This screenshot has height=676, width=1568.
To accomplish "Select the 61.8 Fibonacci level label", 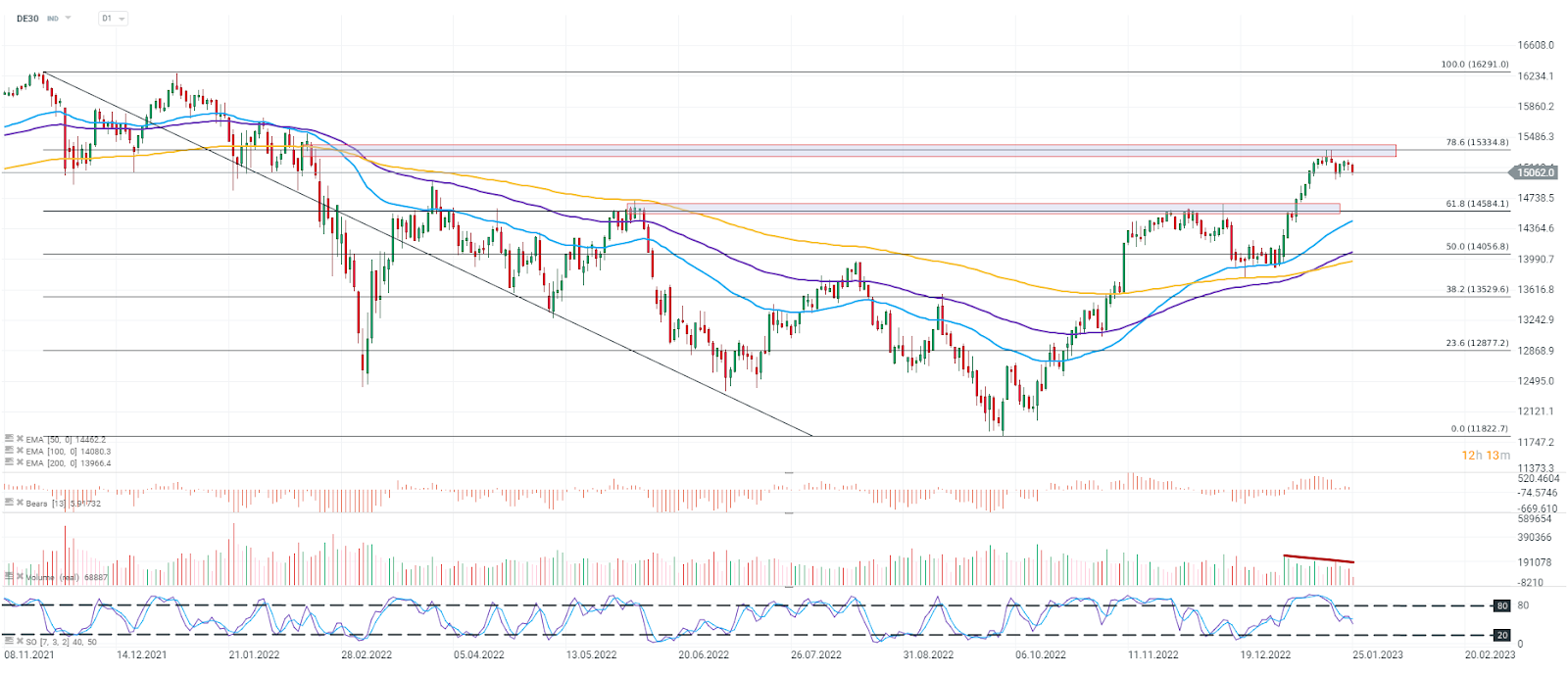I will (x=1477, y=204).
